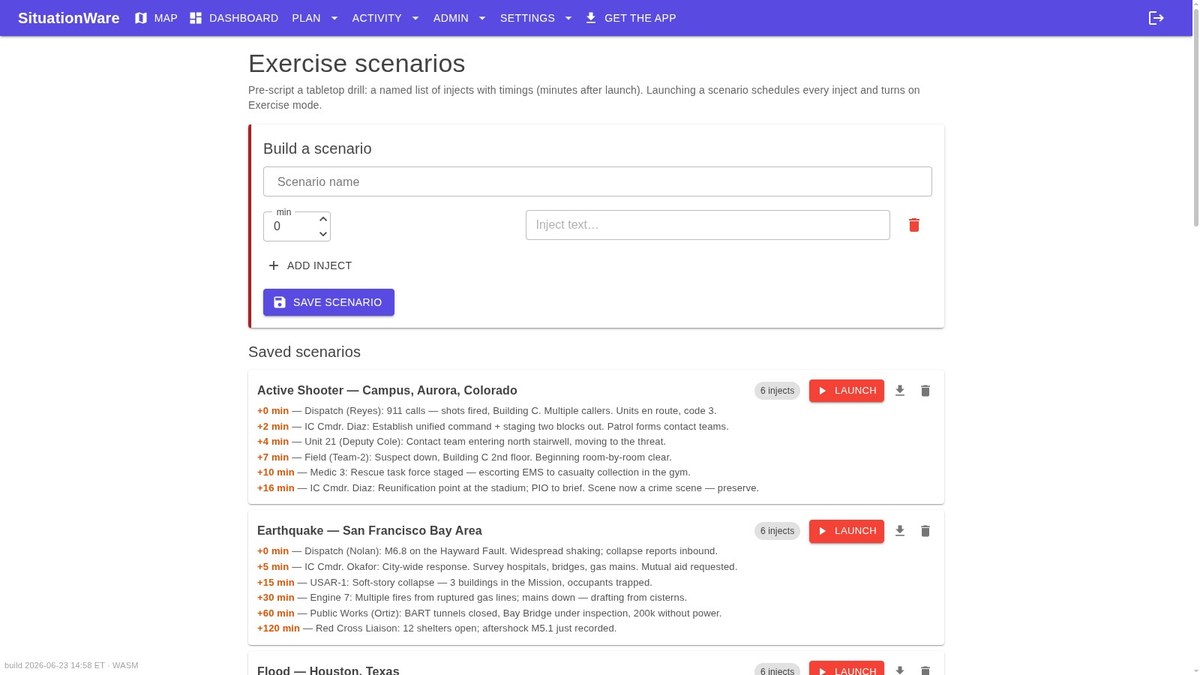
Task: Download the Active Shooter scenario
Action: point(900,391)
